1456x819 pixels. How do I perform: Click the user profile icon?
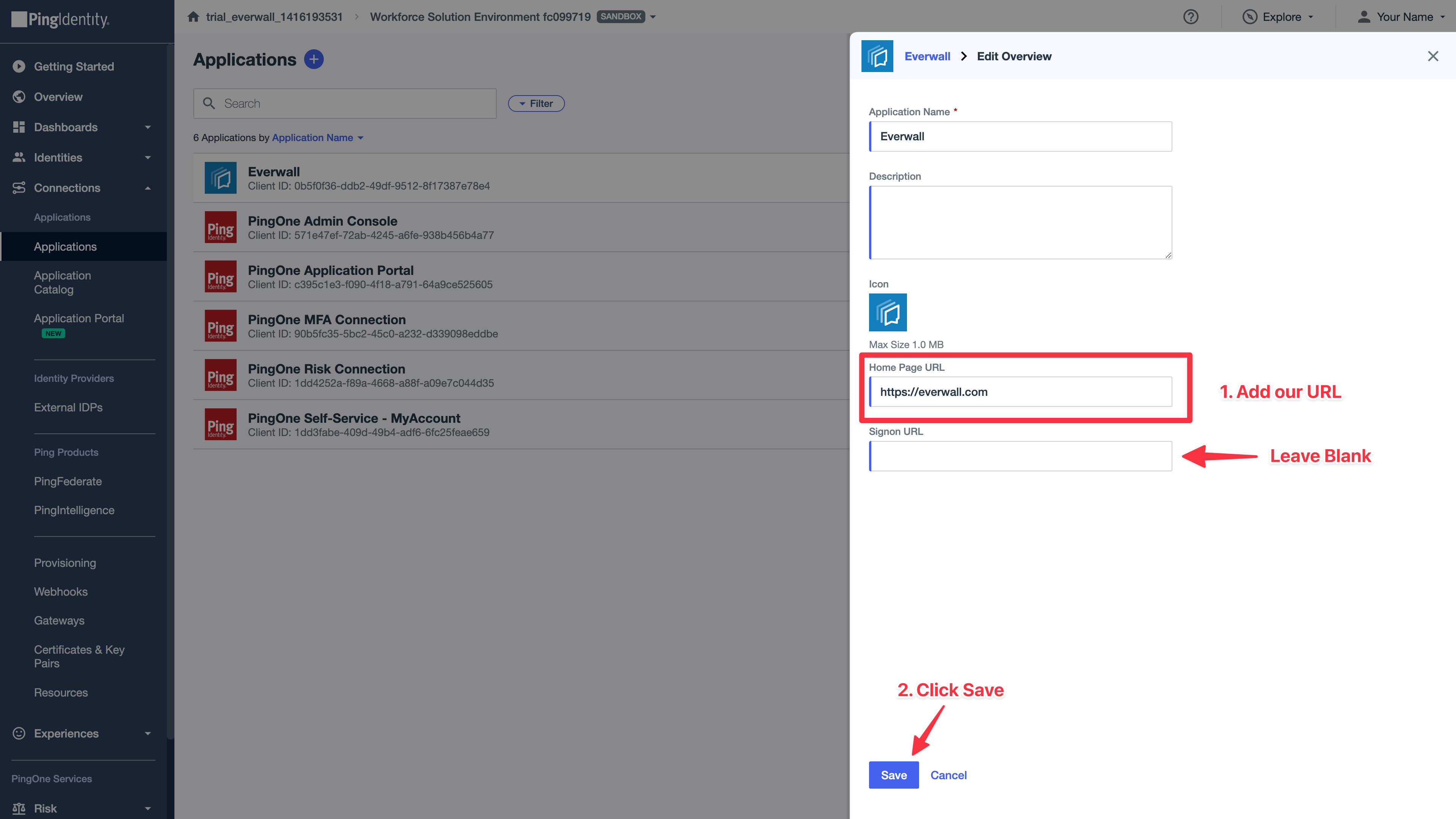[x=1364, y=17]
